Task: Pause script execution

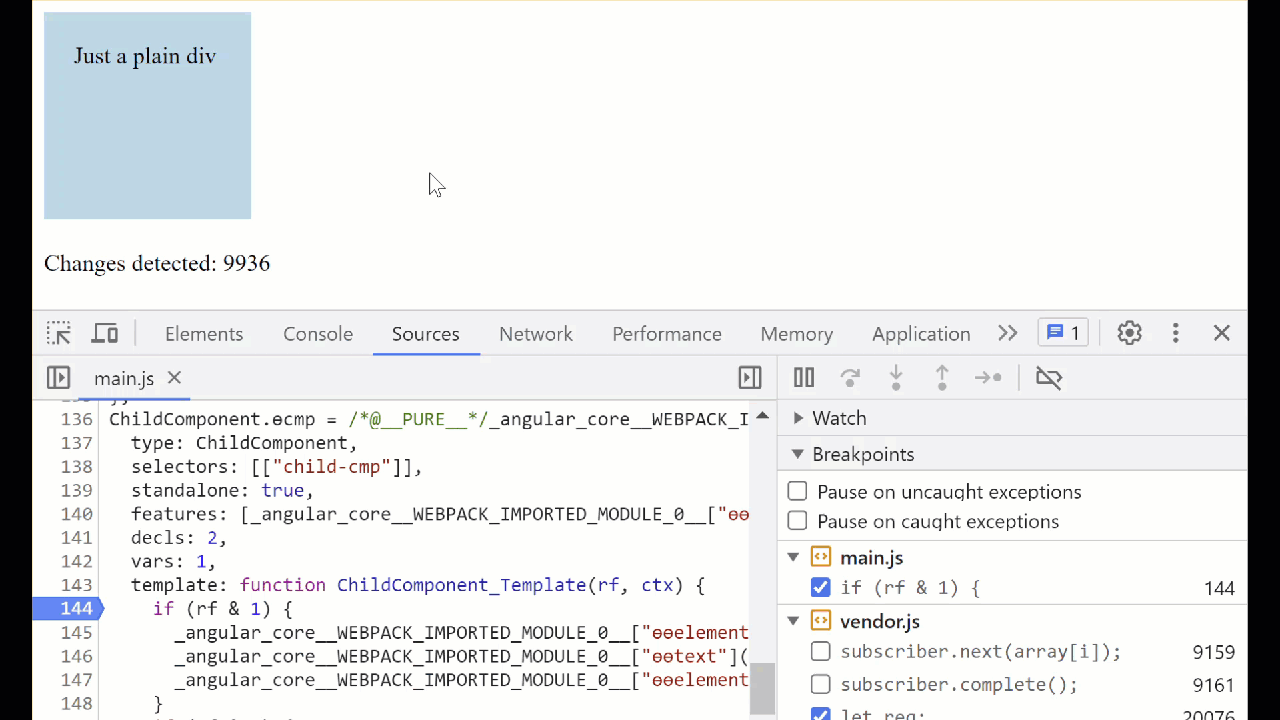Action: (804, 378)
